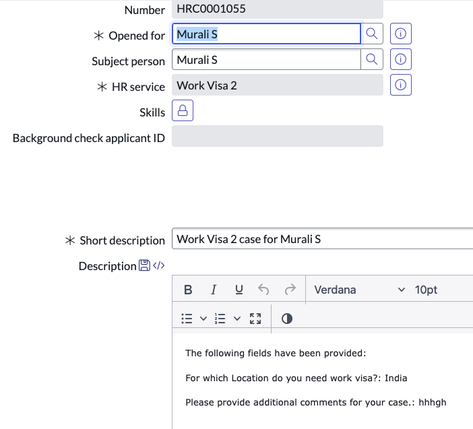Expand the numbered list style options
473x429 pixels.
pyautogui.click(x=237, y=319)
